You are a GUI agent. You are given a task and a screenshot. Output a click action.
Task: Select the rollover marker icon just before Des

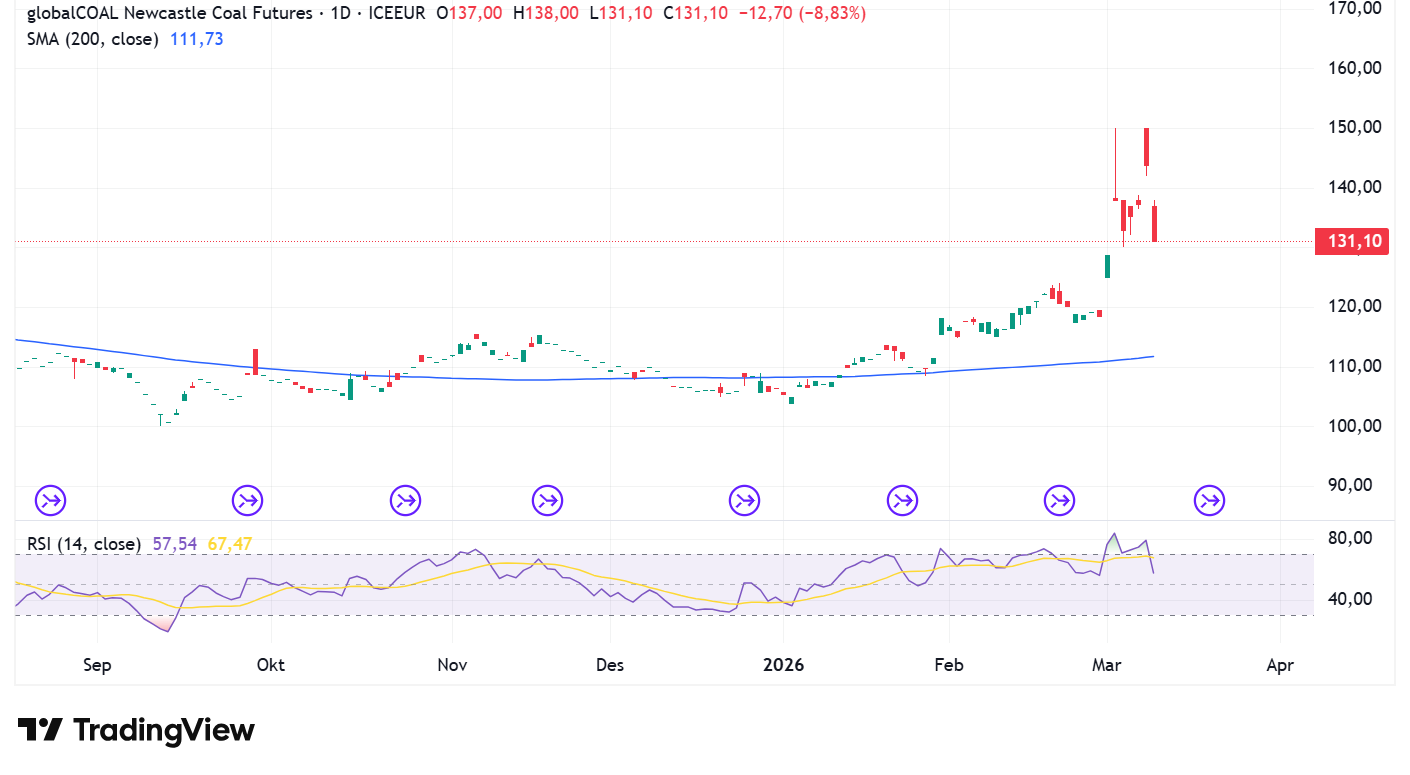pos(547,499)
